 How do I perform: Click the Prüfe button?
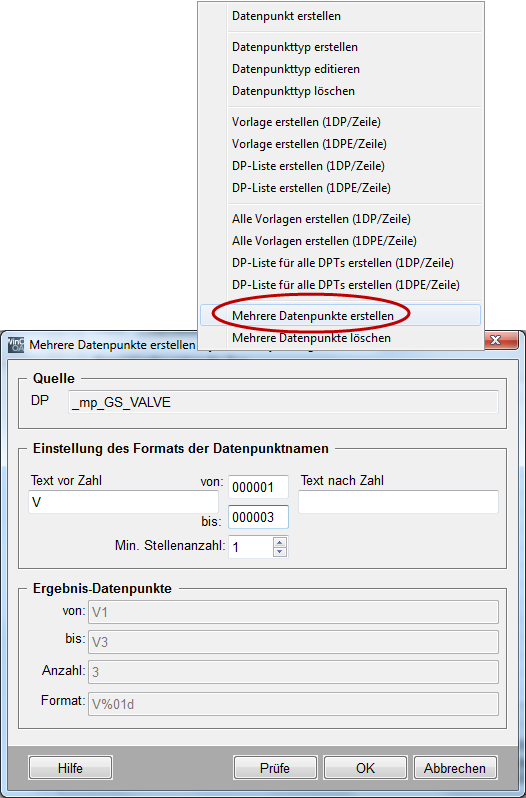(x=275, y=768)
